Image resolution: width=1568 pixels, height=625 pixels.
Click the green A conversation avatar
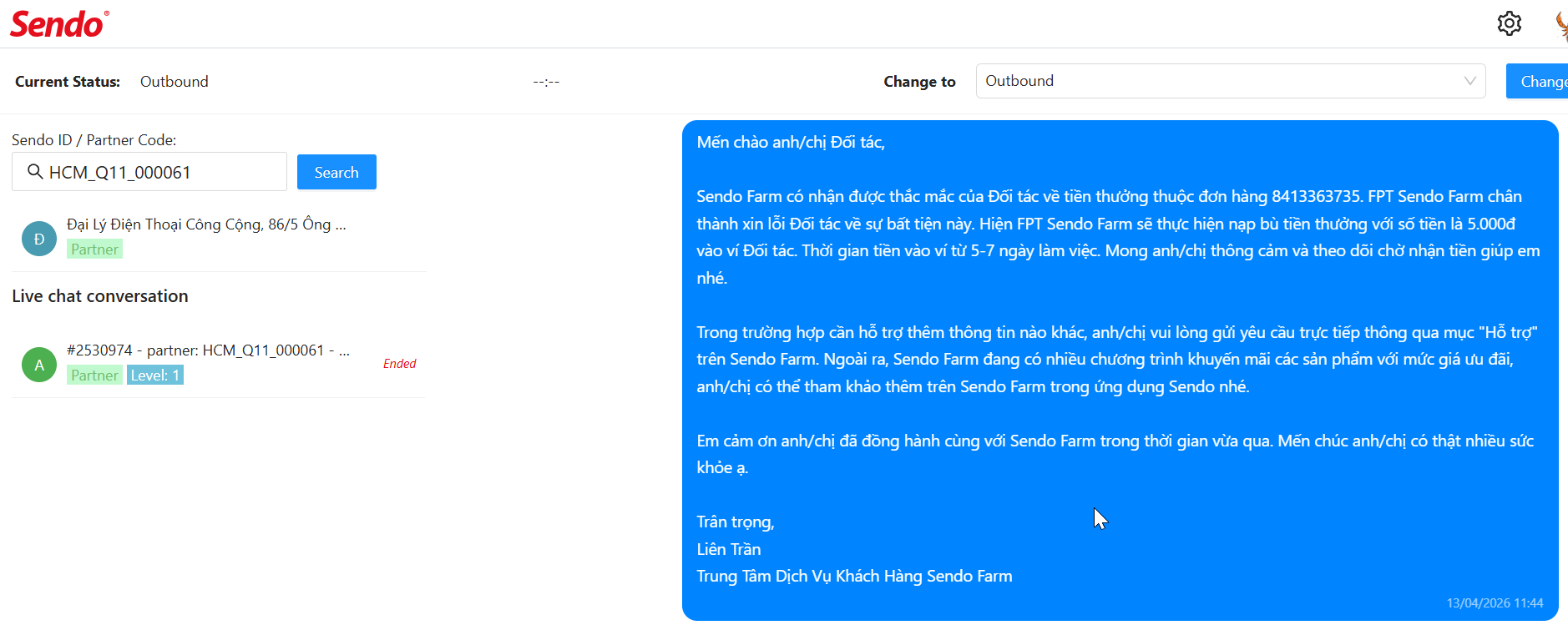[x=39, y=365]
